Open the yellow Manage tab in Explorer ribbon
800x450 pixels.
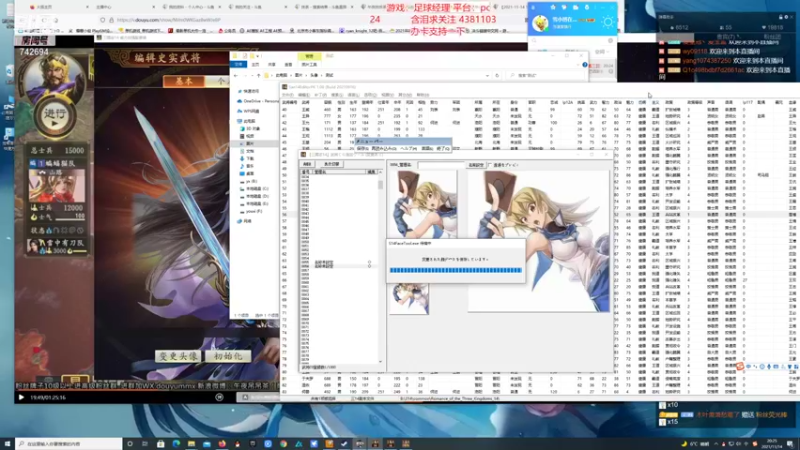pyautogui.click(x=309, y=56)
